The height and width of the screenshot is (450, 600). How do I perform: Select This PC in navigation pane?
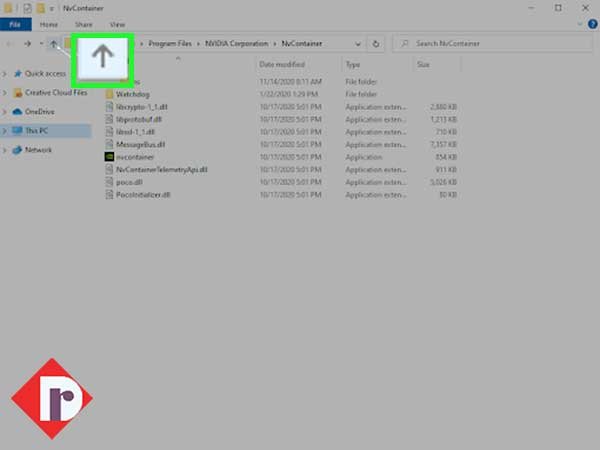click(36, 131)
